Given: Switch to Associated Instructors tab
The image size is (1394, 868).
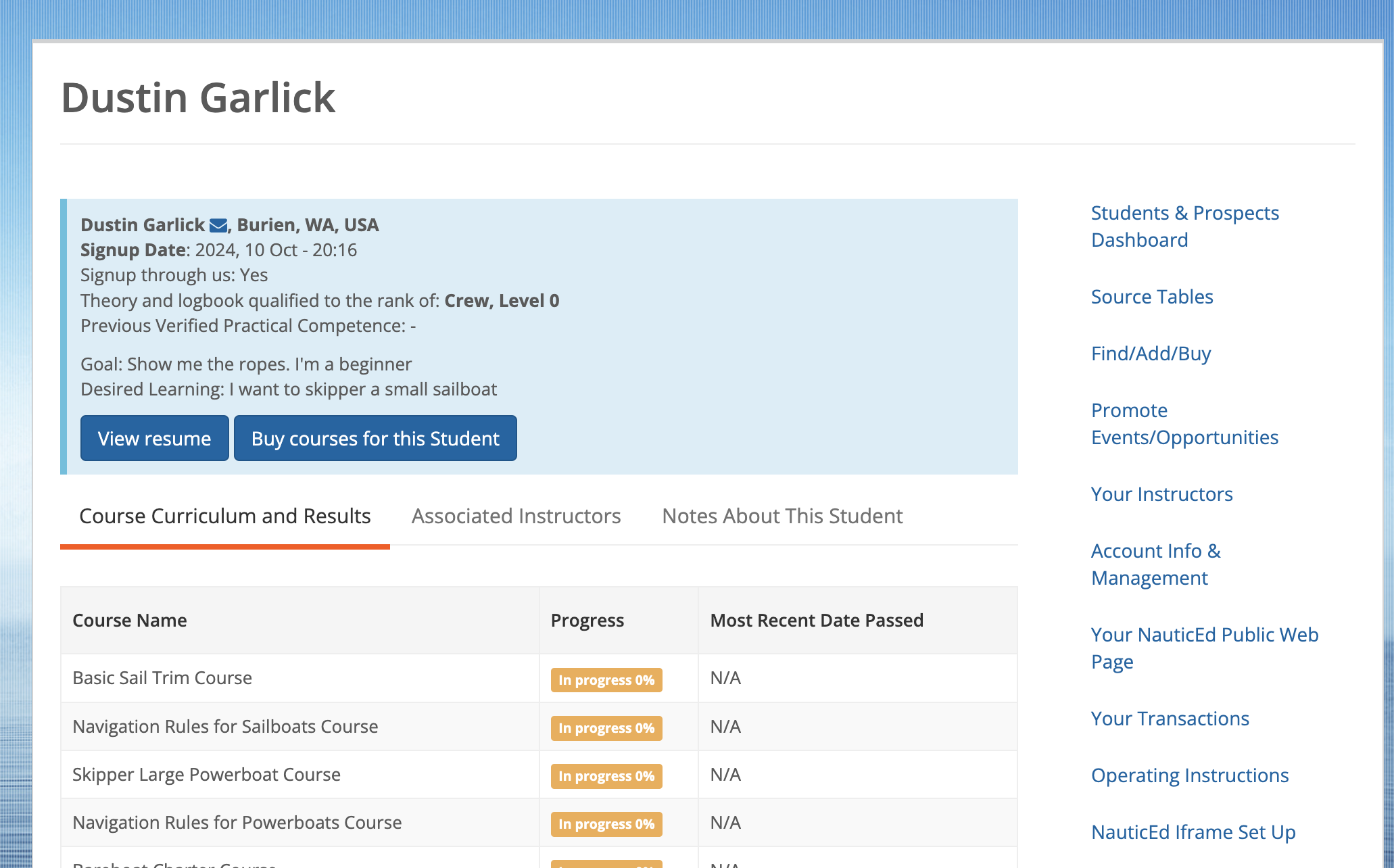Looking at the screenshot, I should (x=516, y=516).
